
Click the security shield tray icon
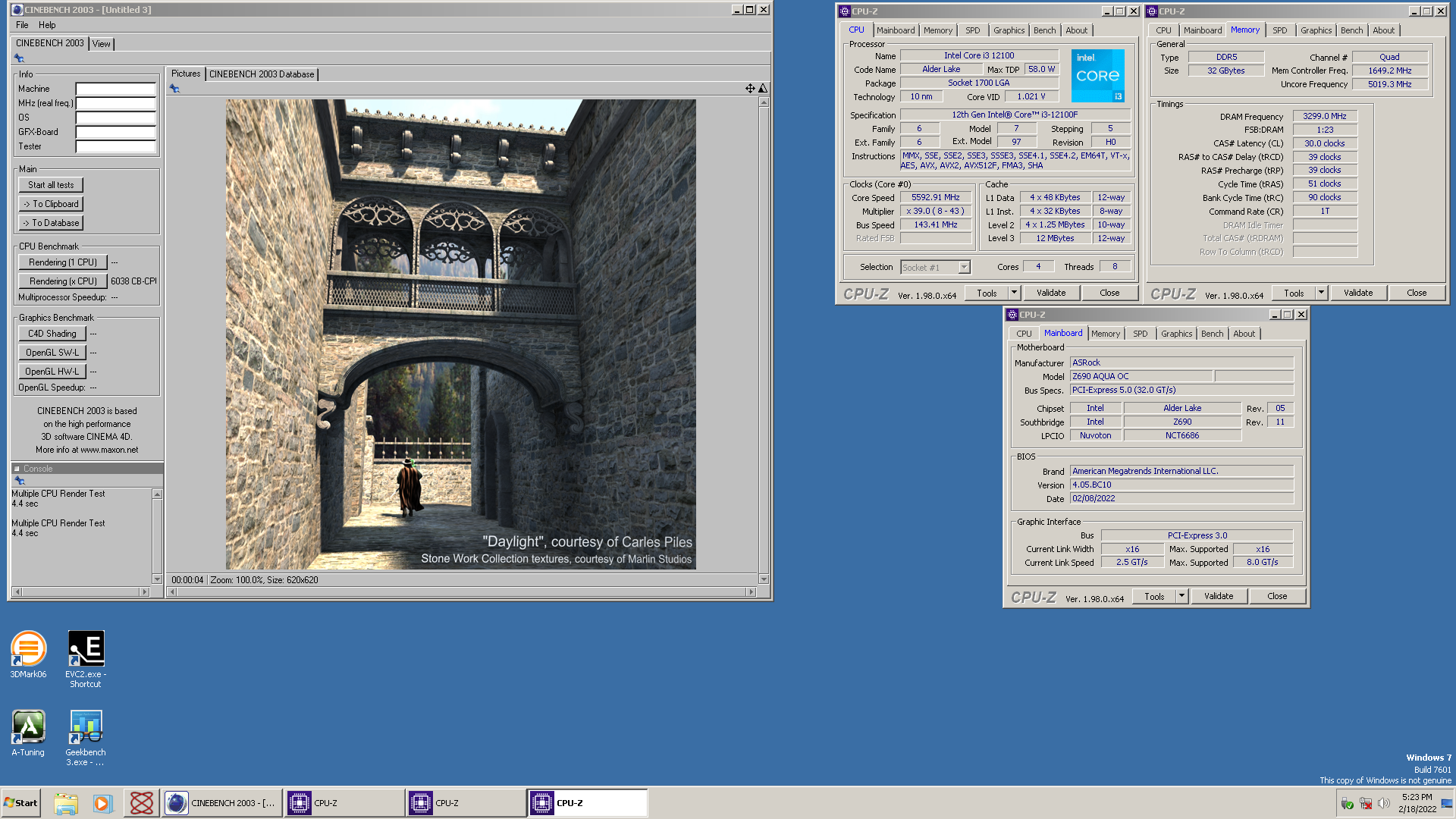[1347, 803]
